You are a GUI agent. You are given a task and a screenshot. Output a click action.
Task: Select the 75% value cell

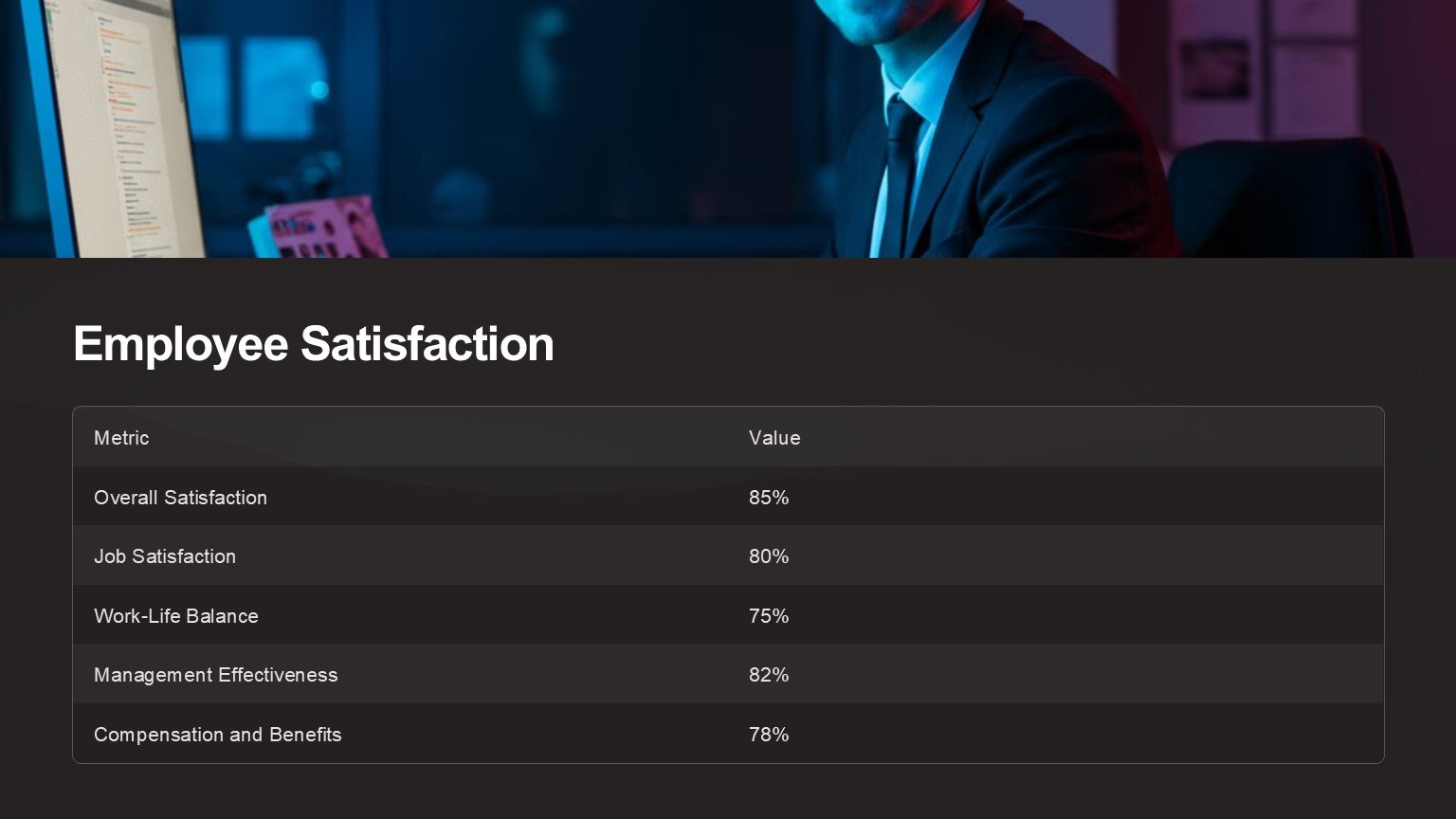coord(769,616)
